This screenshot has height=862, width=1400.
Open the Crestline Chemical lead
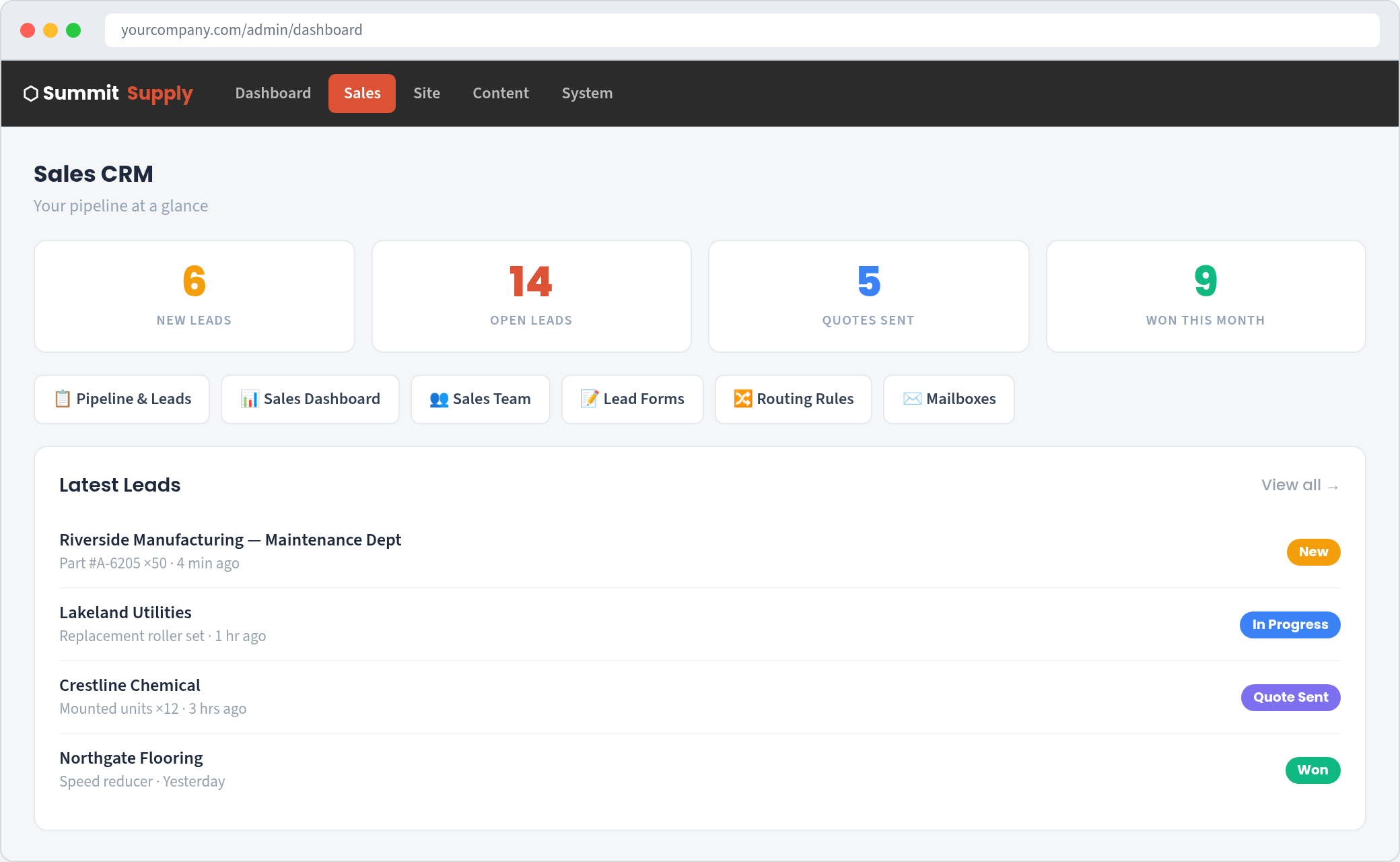[x=700, y=697]
